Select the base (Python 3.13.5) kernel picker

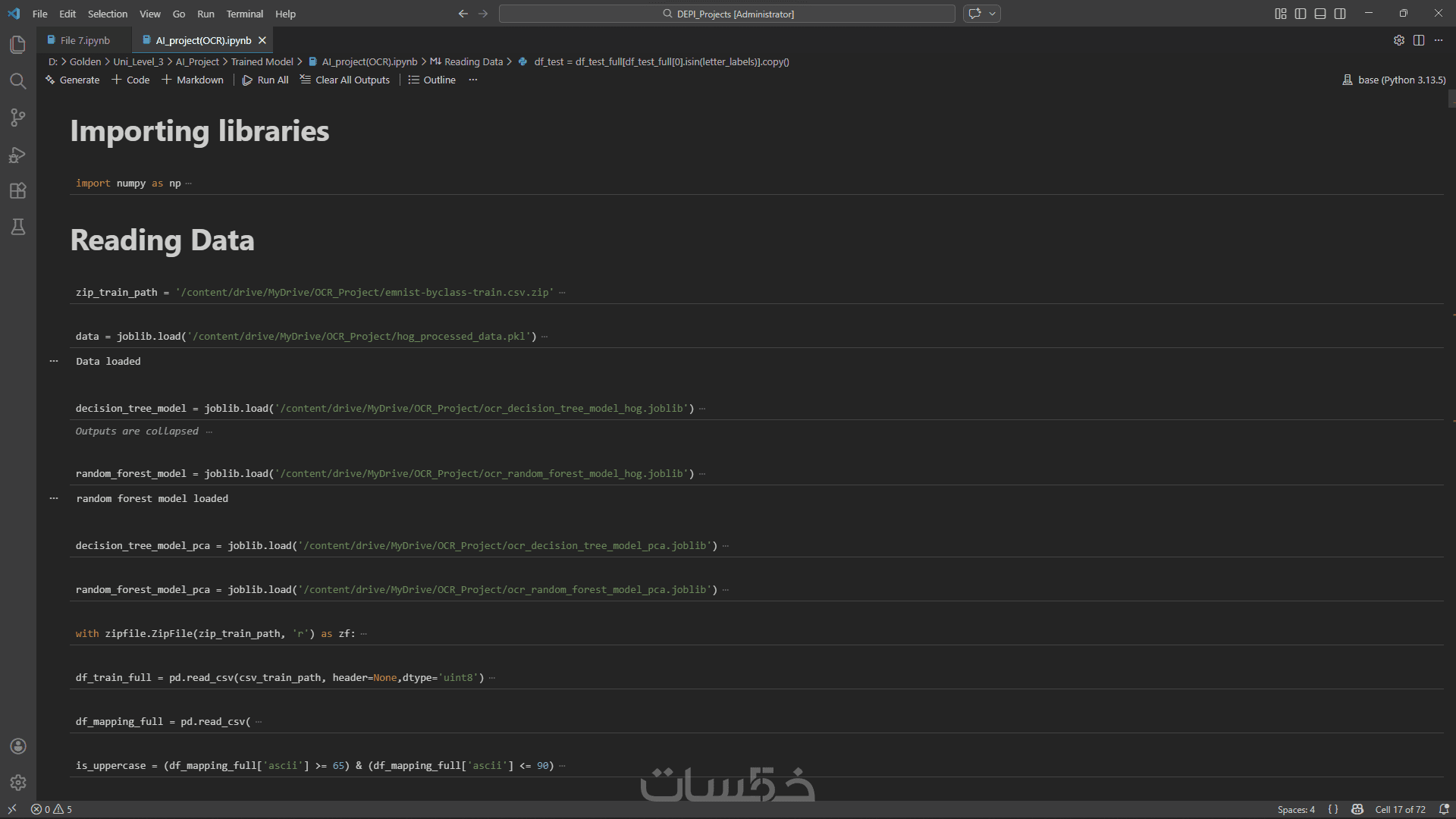pos(1394,80)
